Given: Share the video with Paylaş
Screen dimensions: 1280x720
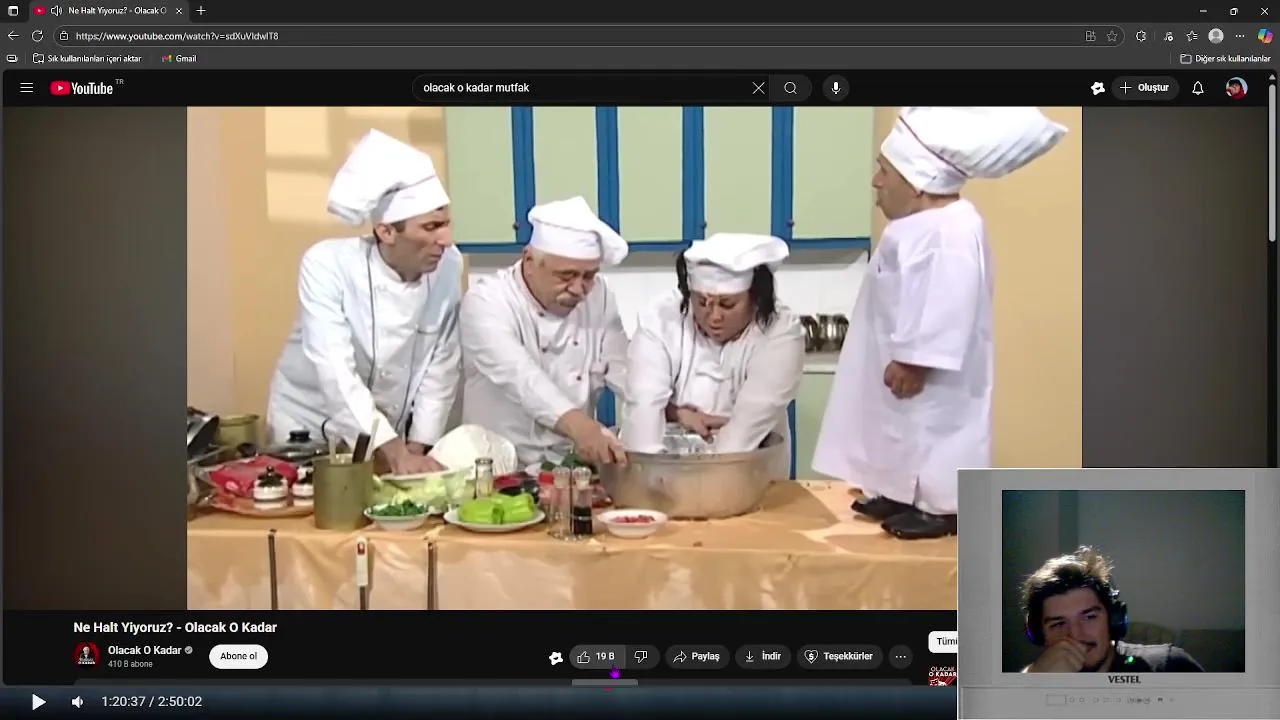Looking at the screenshot, I should (x=697, y=657).
